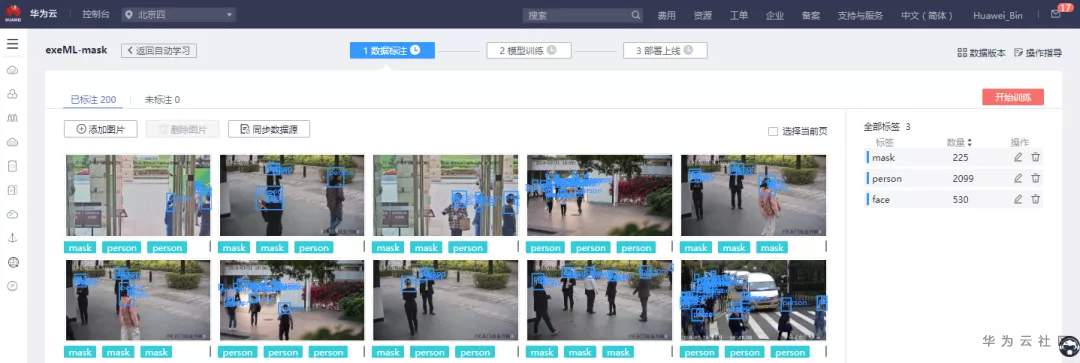Open the Huawei_Bin account menu

997,15
